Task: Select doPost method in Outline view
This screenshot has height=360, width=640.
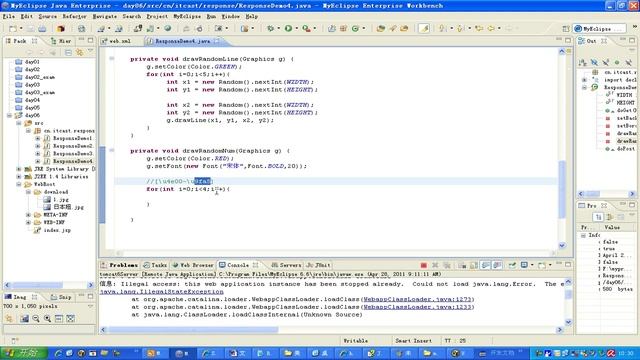Action: click(621, 149)
